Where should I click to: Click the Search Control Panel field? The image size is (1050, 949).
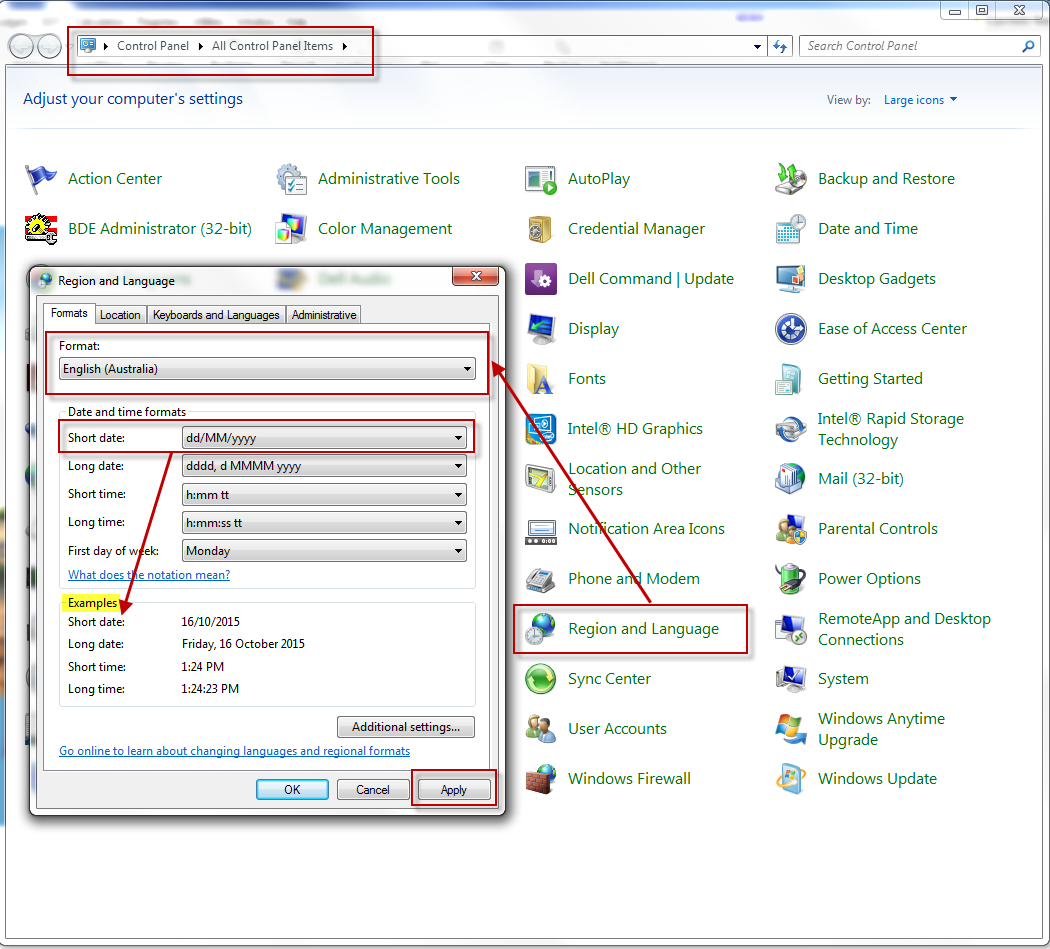pyautogui.click(x=910, y=46)
